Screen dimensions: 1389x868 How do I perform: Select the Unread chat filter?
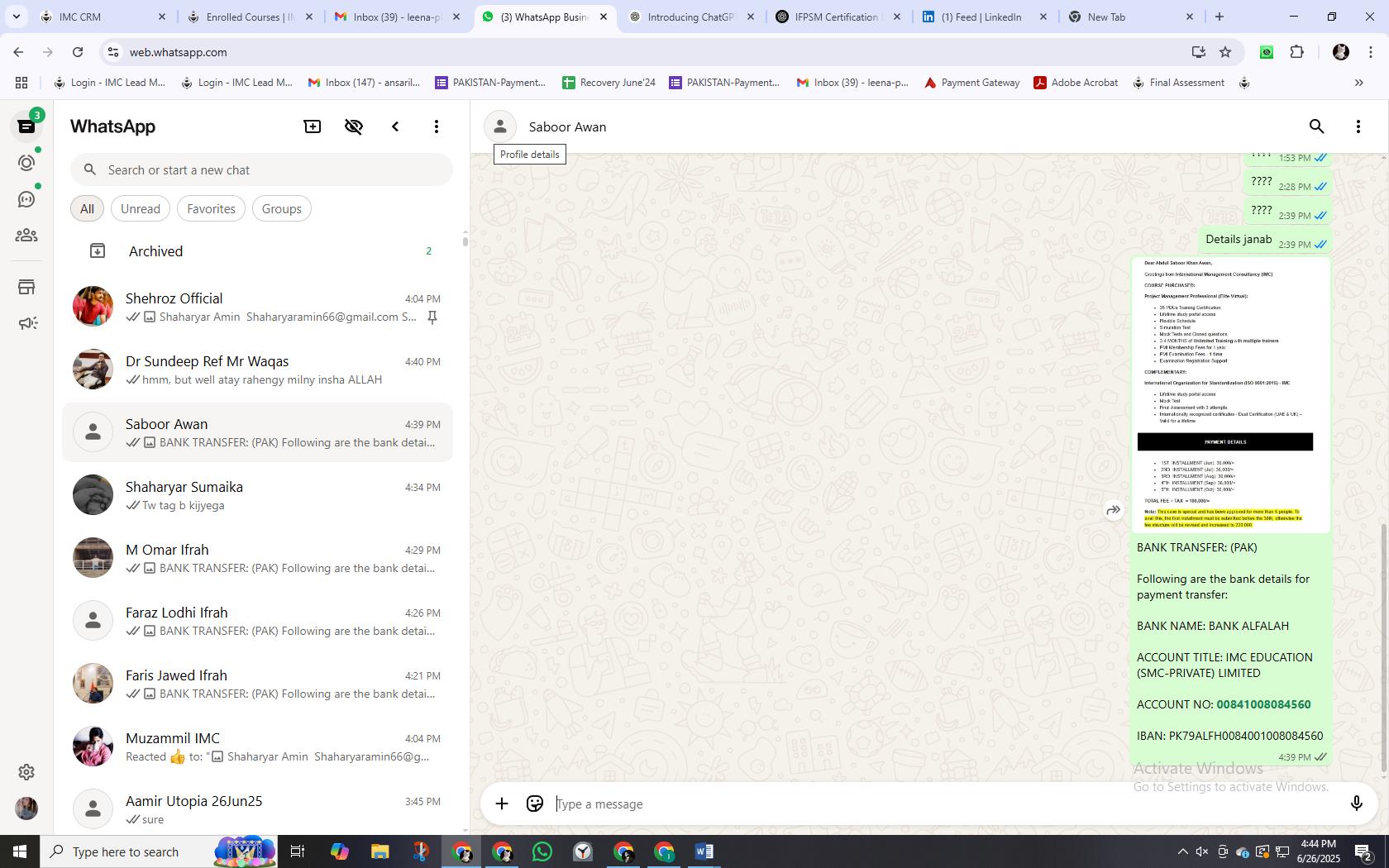pyautogui.click(x=141, y=209)
